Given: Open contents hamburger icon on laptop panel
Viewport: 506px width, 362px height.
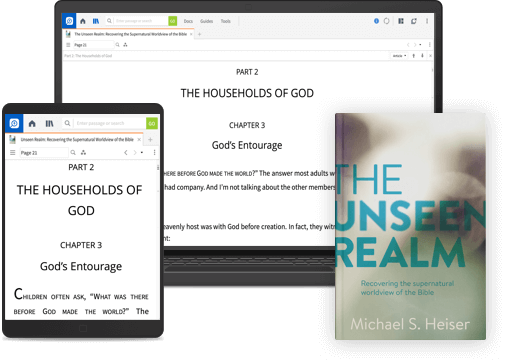Looking at the screenshot, I should click(68, 45).
